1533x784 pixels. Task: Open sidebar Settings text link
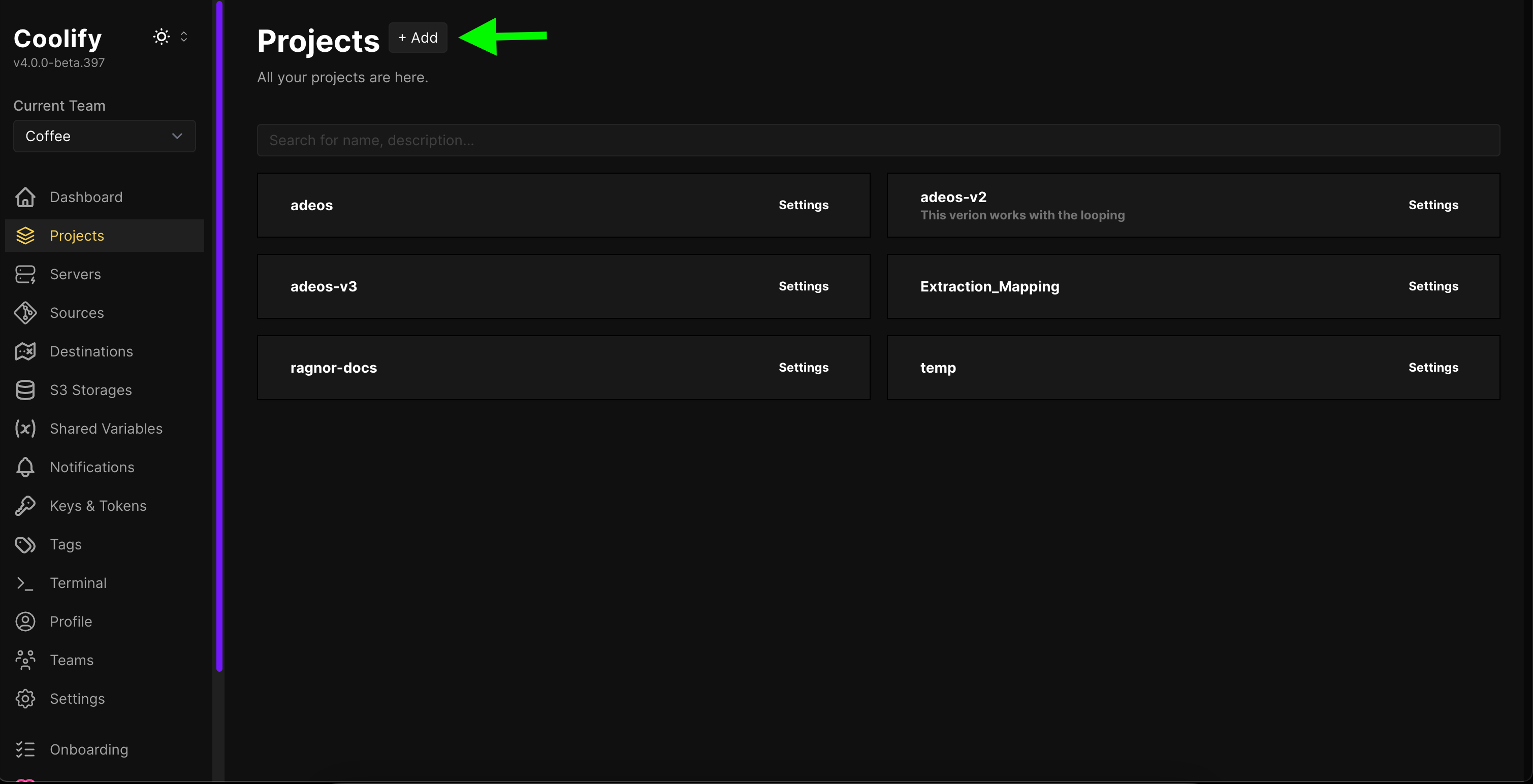(x=77, y=699)
